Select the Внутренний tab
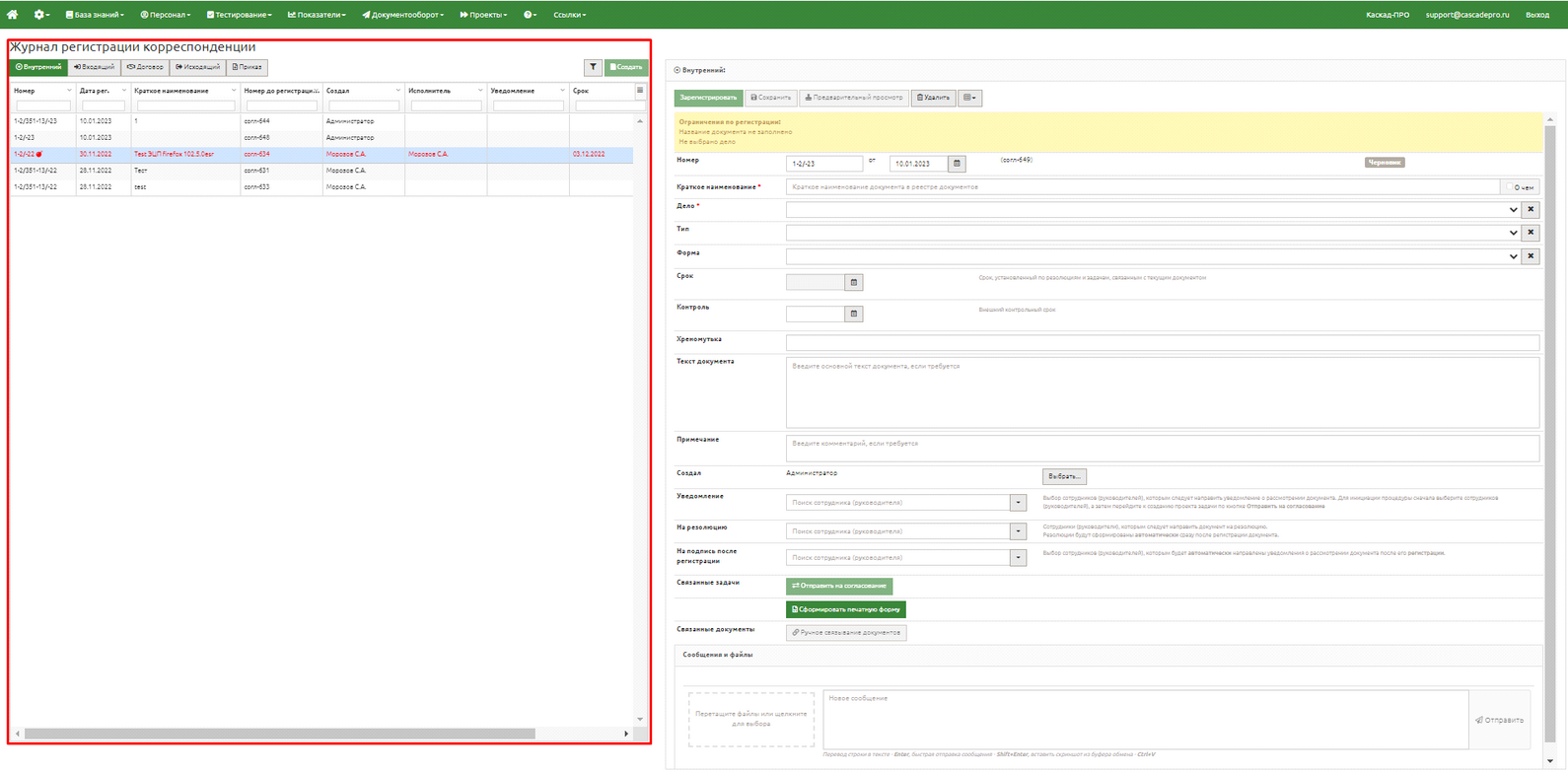Screen dimensions: 1568x772 point(38,67)
